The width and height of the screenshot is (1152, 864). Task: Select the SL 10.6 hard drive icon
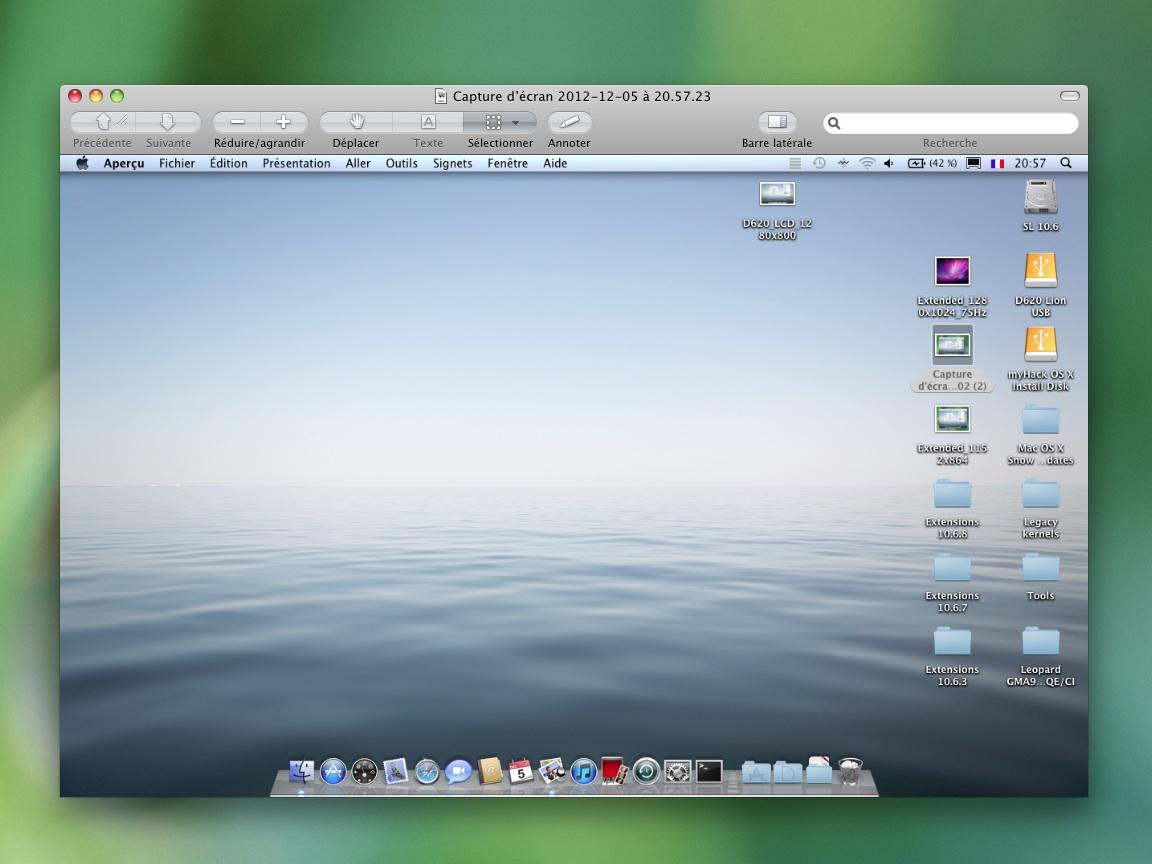click(1040, 198)
